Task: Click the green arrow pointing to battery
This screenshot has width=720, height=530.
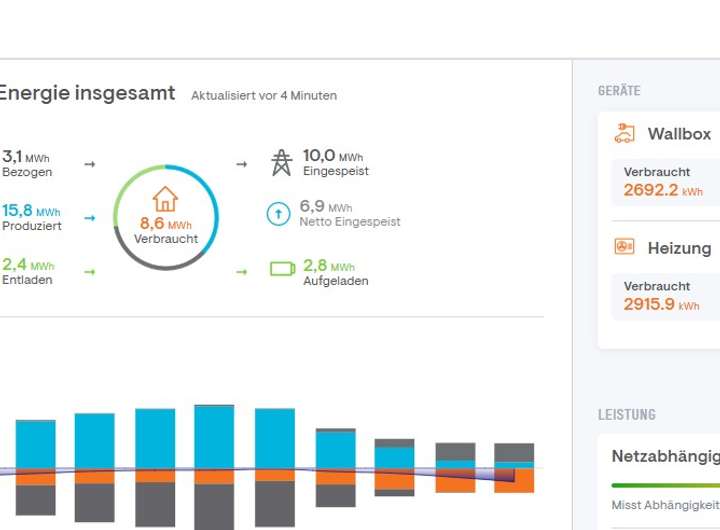Action: pos(241,271)
